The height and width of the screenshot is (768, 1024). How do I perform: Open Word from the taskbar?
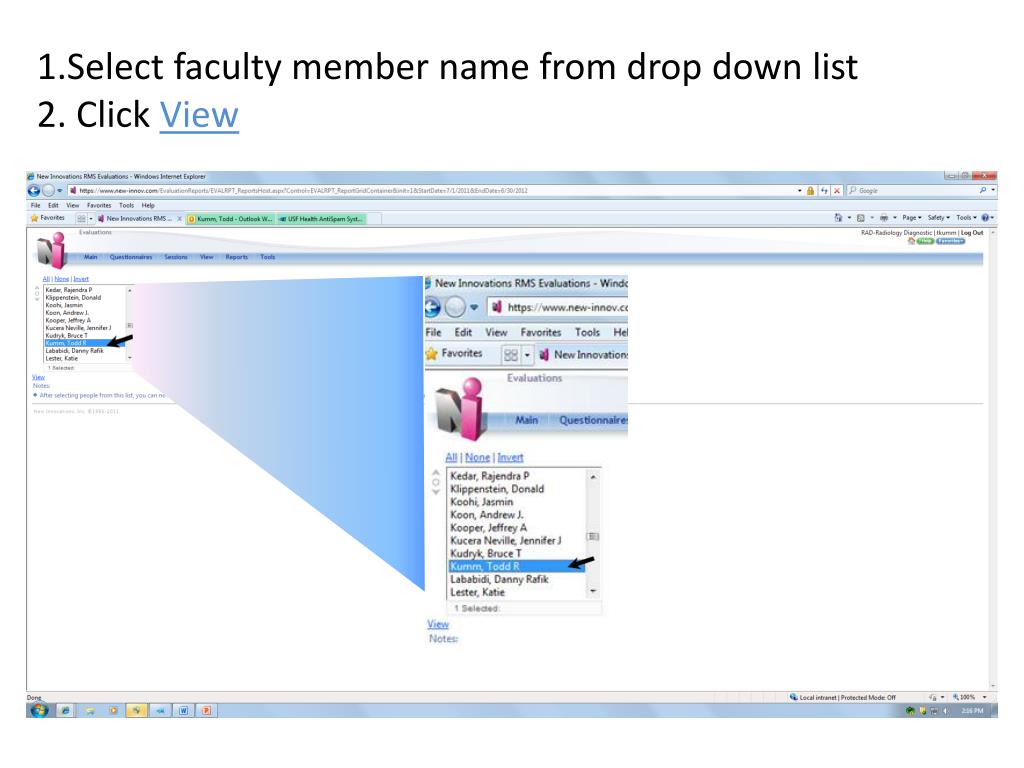tap(184, 711)
